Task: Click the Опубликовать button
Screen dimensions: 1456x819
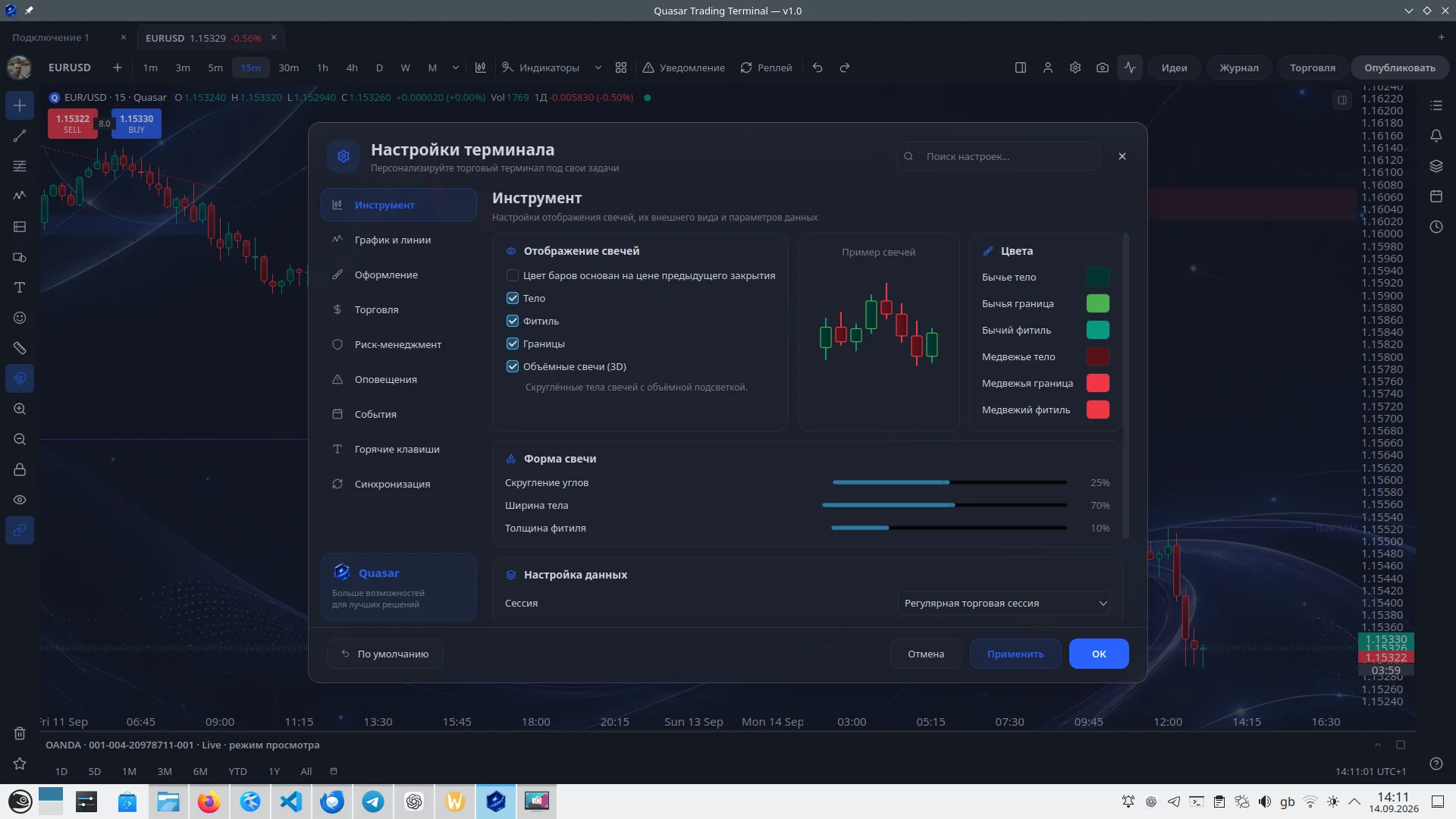Action: tap(1400, 67)
